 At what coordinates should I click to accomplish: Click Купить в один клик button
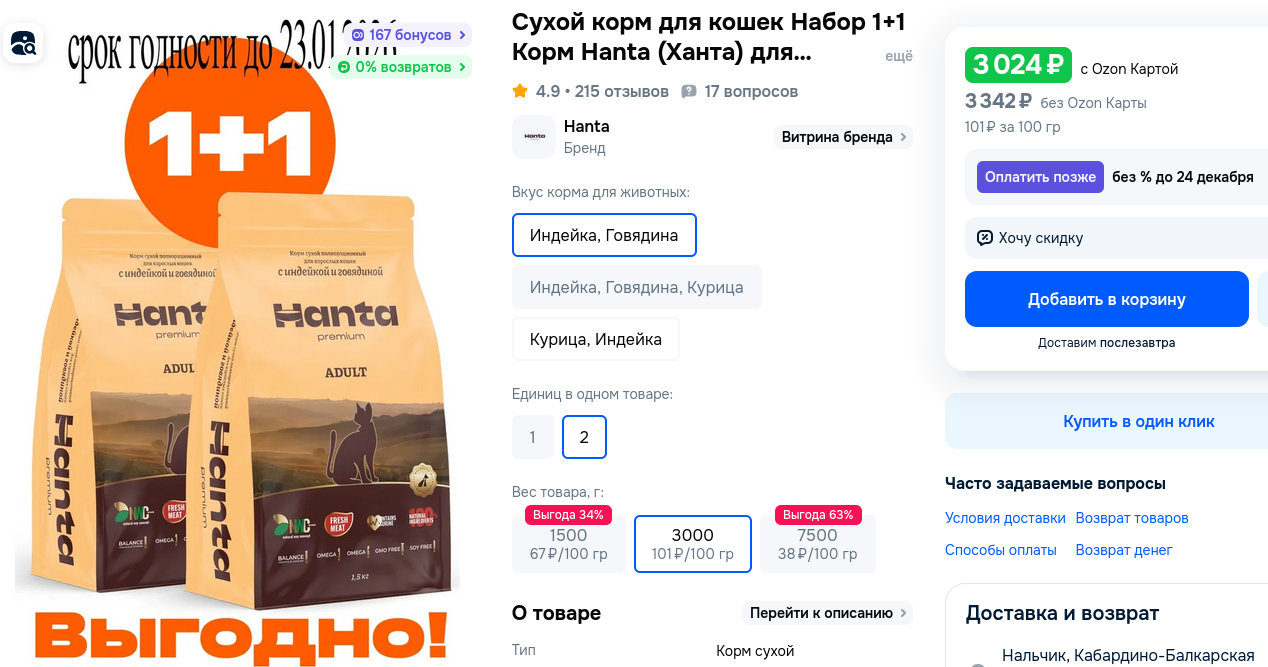(1106, 421)
